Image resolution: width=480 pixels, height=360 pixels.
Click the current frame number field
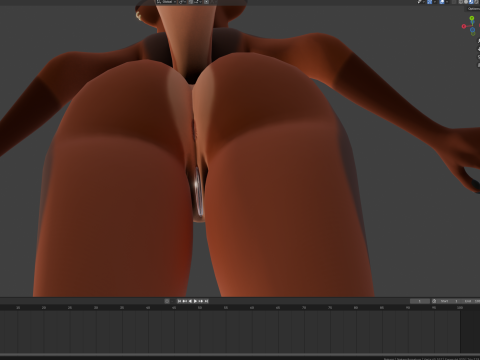pos(420,301)
